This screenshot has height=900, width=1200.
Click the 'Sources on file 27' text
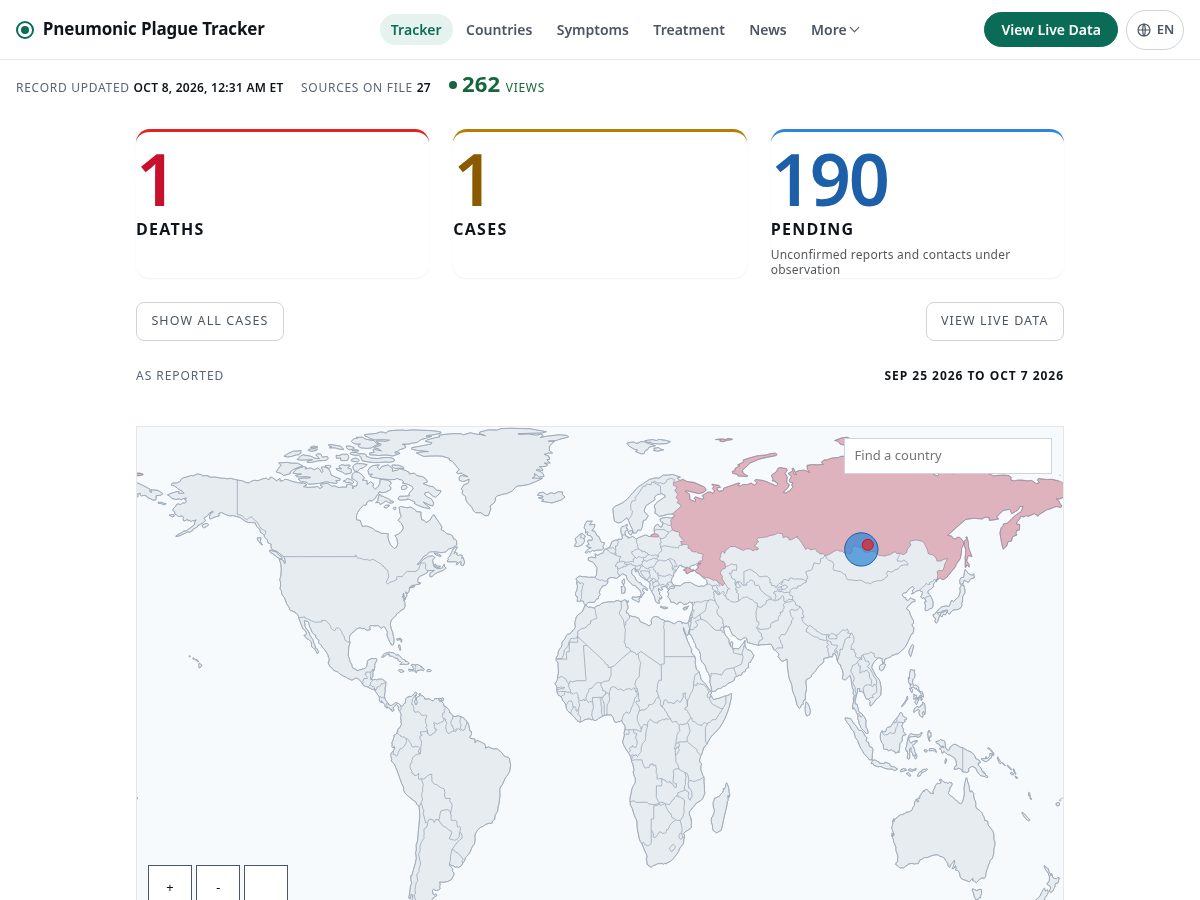point(366,88)
